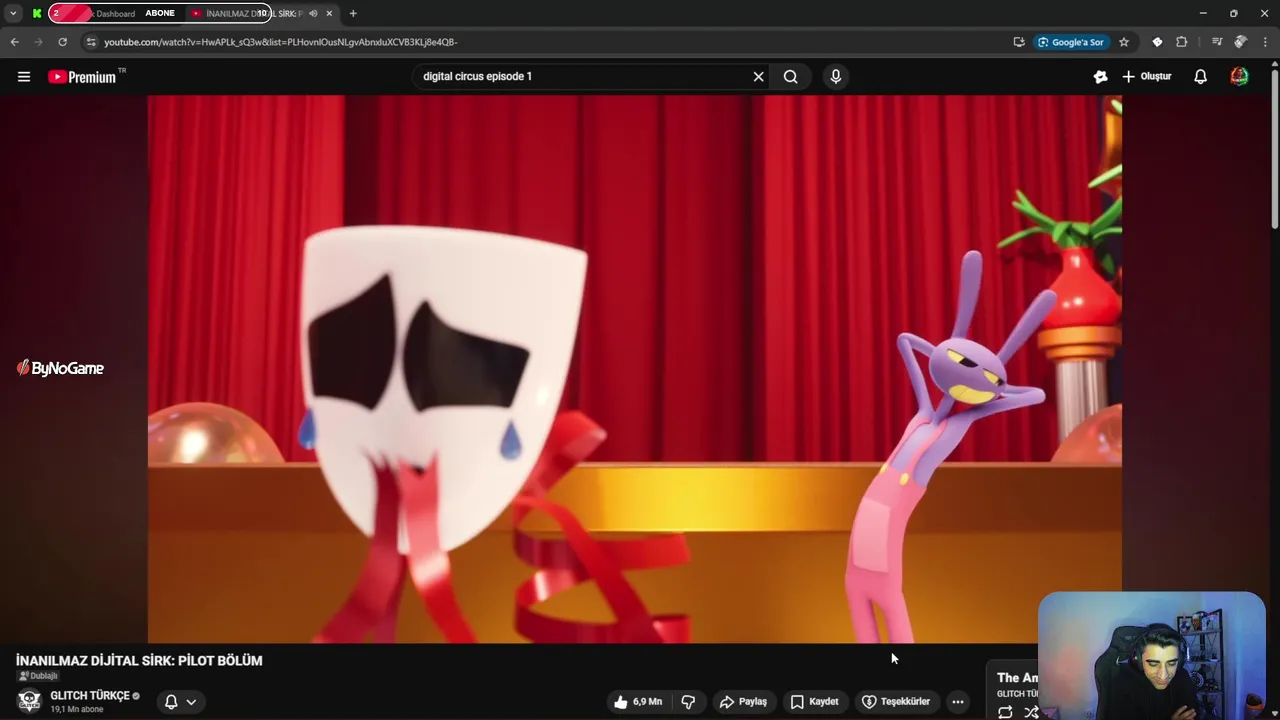The height and width of the screenshot is (720, 1280).
Task: Go to YouTube Premium home via logo
Action: click(x=82, y=77)
